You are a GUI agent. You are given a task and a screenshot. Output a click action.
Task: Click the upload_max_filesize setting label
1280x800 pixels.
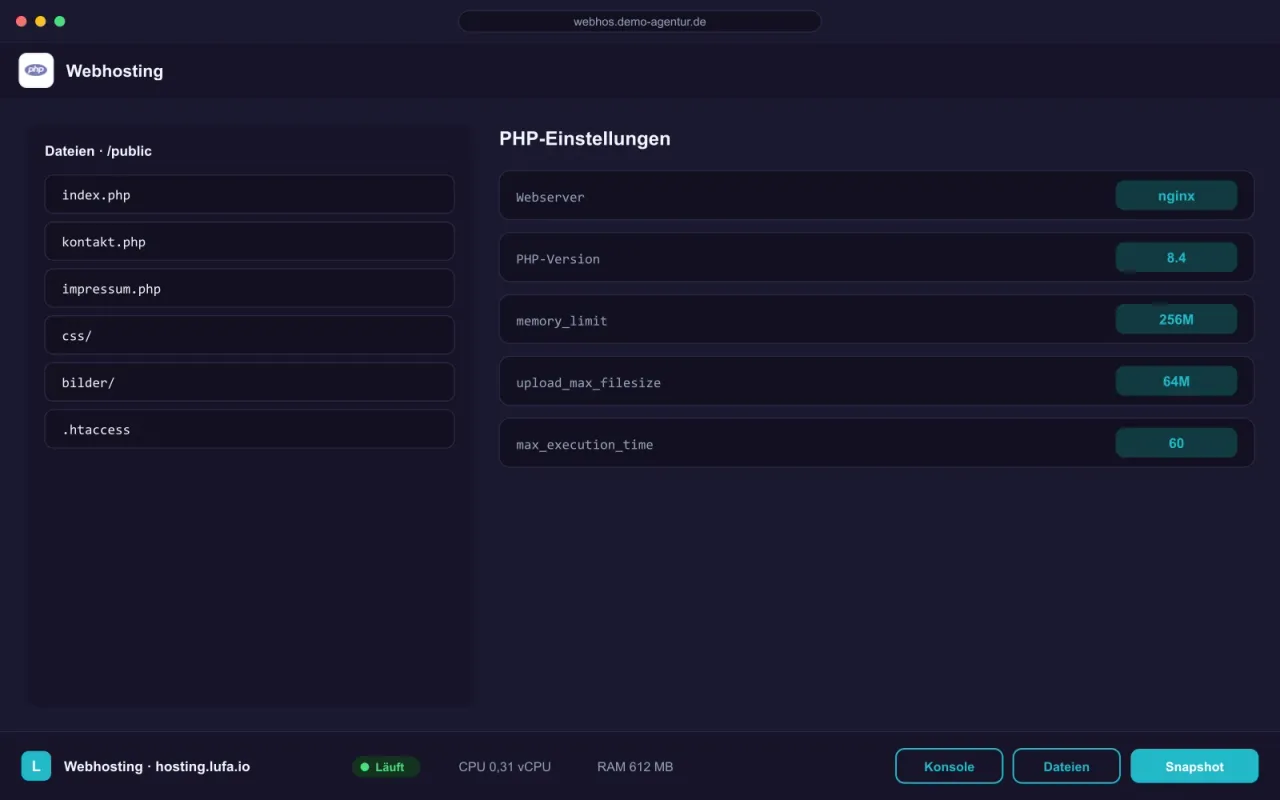pos(588,383)
